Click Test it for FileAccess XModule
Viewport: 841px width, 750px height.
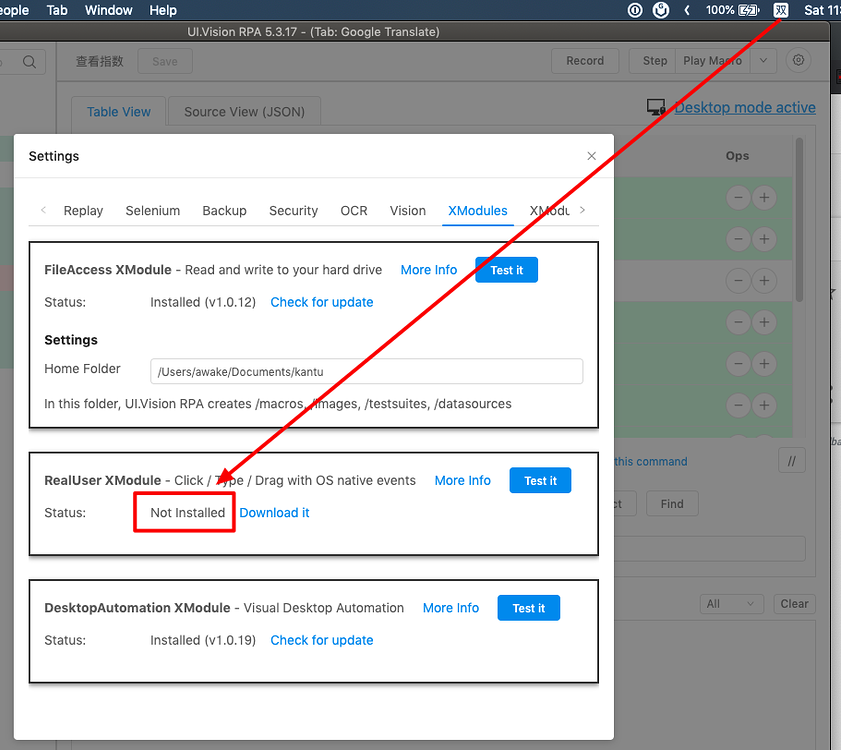point(506,269)
